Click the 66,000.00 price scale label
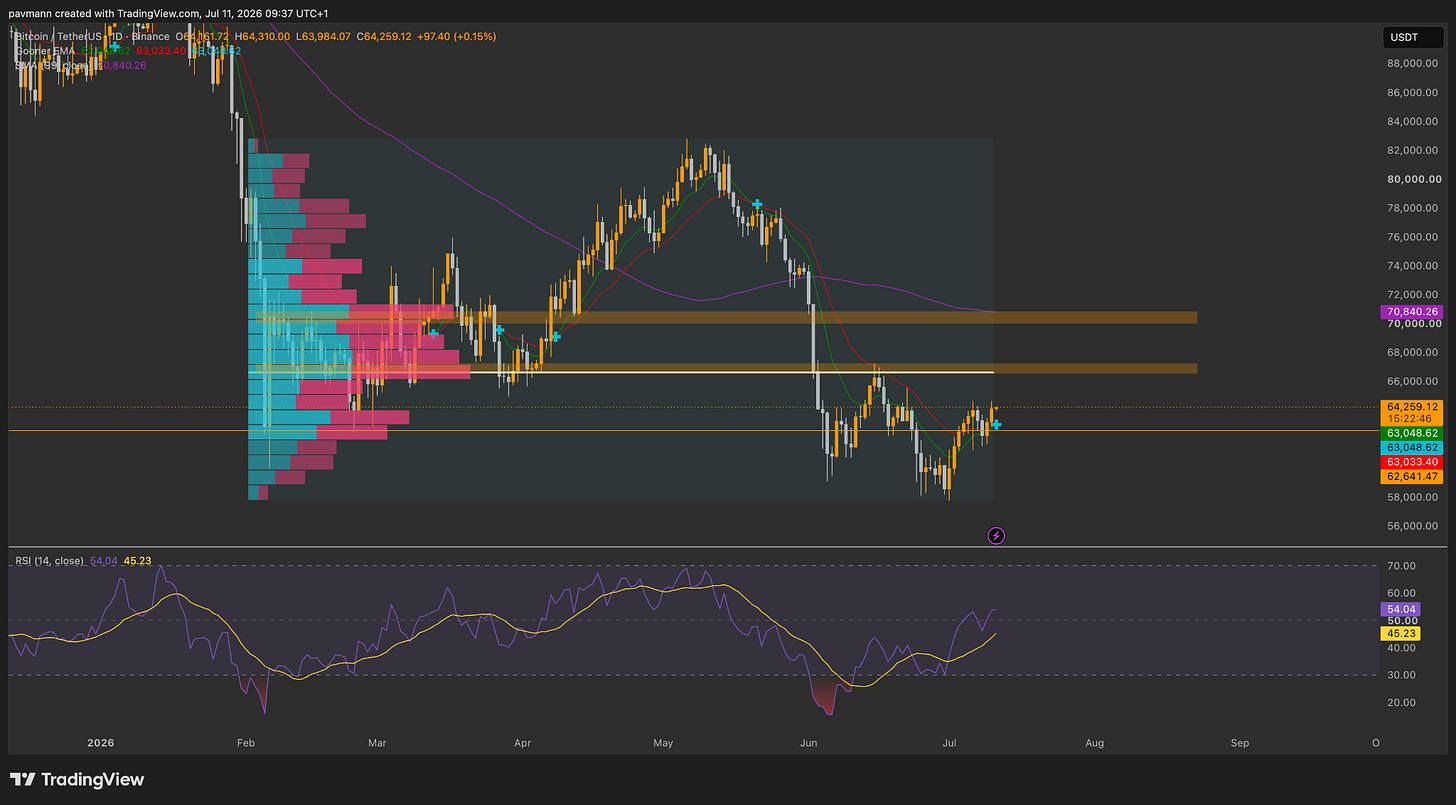The width and height of the screenshot is (1456, 805). (1411, 381)
